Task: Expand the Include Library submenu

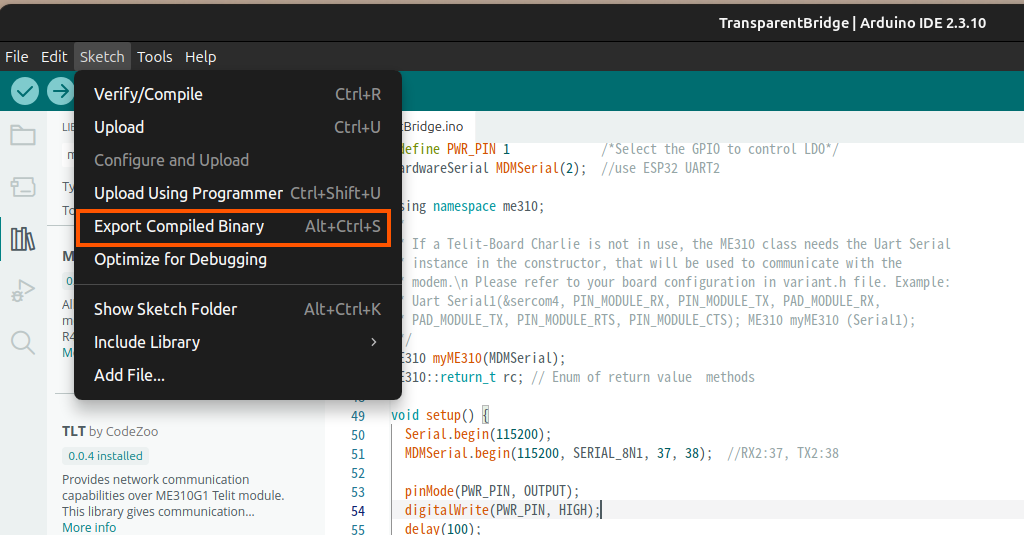Action: click(x=238, y=342)
